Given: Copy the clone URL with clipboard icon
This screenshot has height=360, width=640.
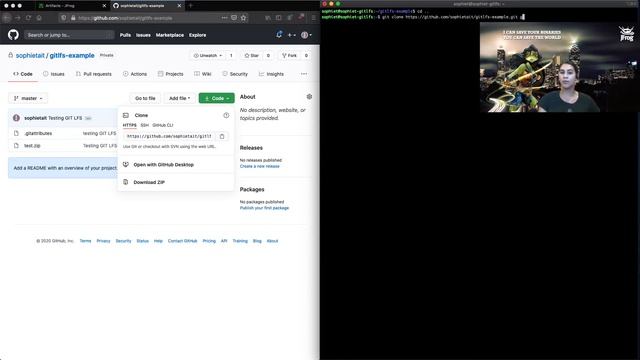Looking at the screenshot, I should tap(222, 136).
